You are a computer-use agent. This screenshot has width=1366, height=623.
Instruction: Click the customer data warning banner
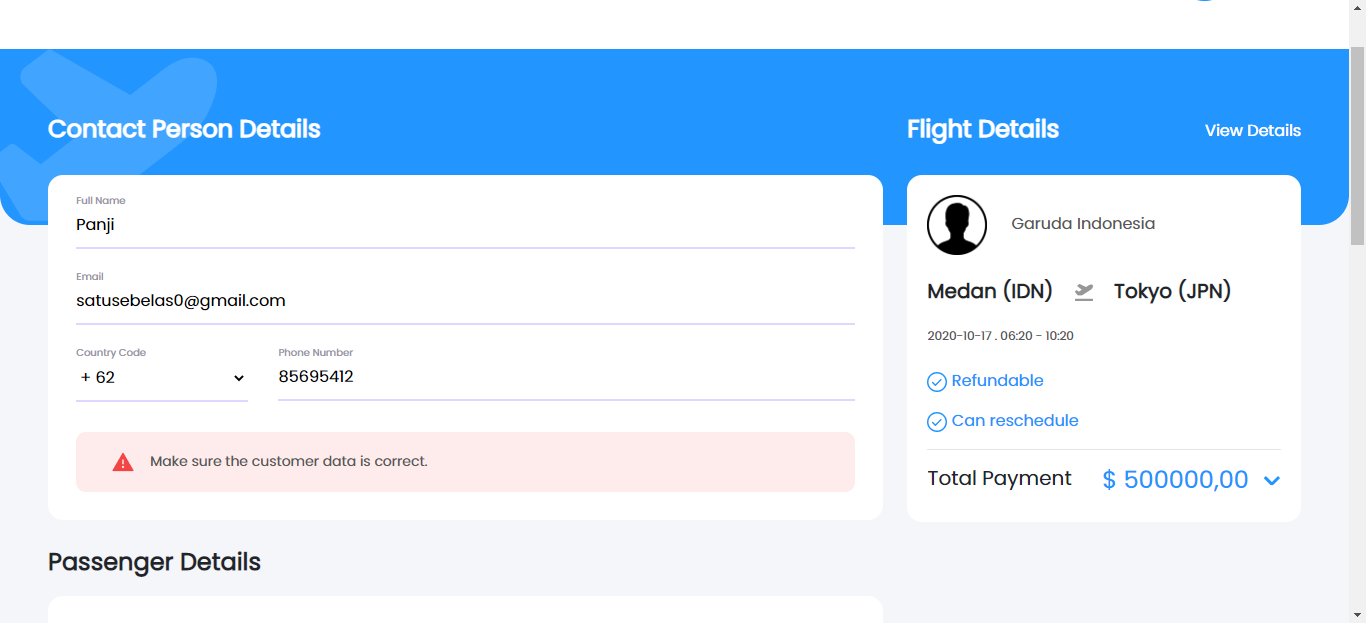pos(466,461)
